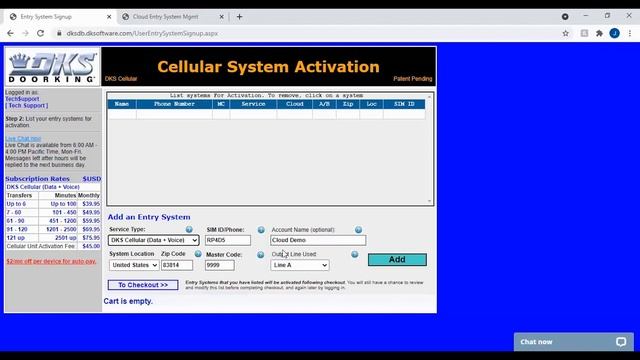Click the Loc column header

[371, 104]
